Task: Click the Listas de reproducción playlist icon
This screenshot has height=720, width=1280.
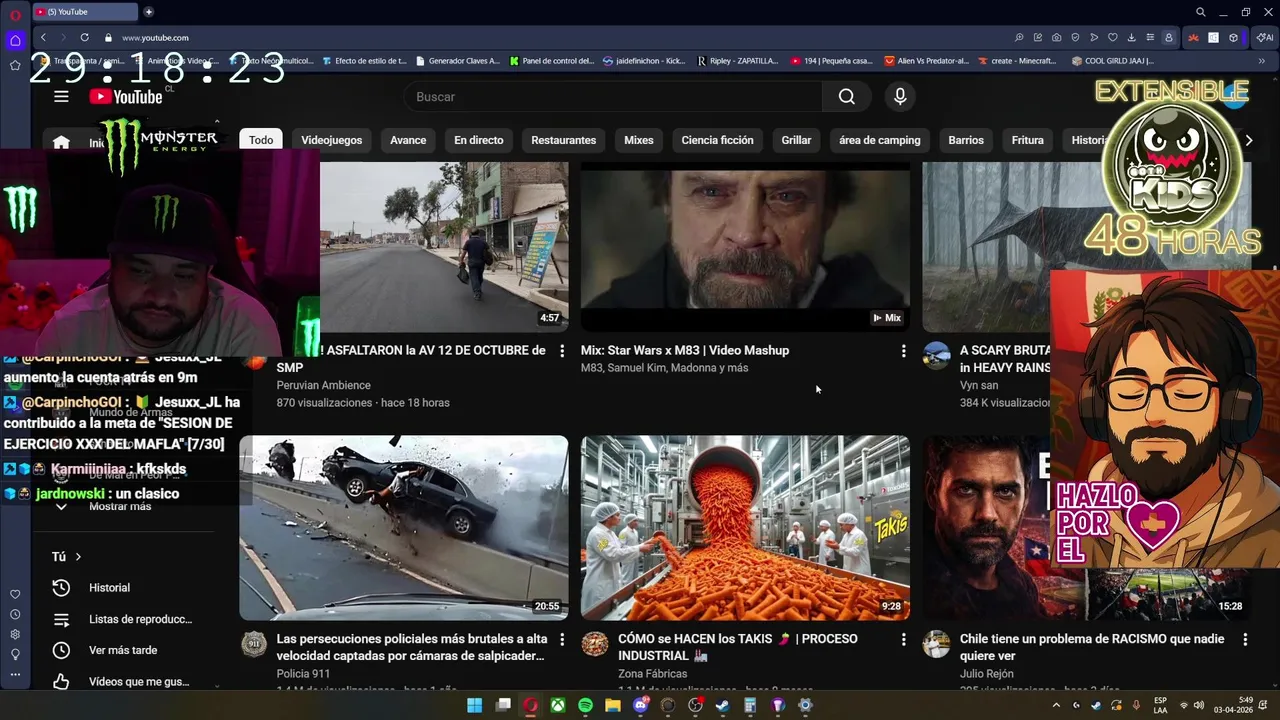Action: 61,619
